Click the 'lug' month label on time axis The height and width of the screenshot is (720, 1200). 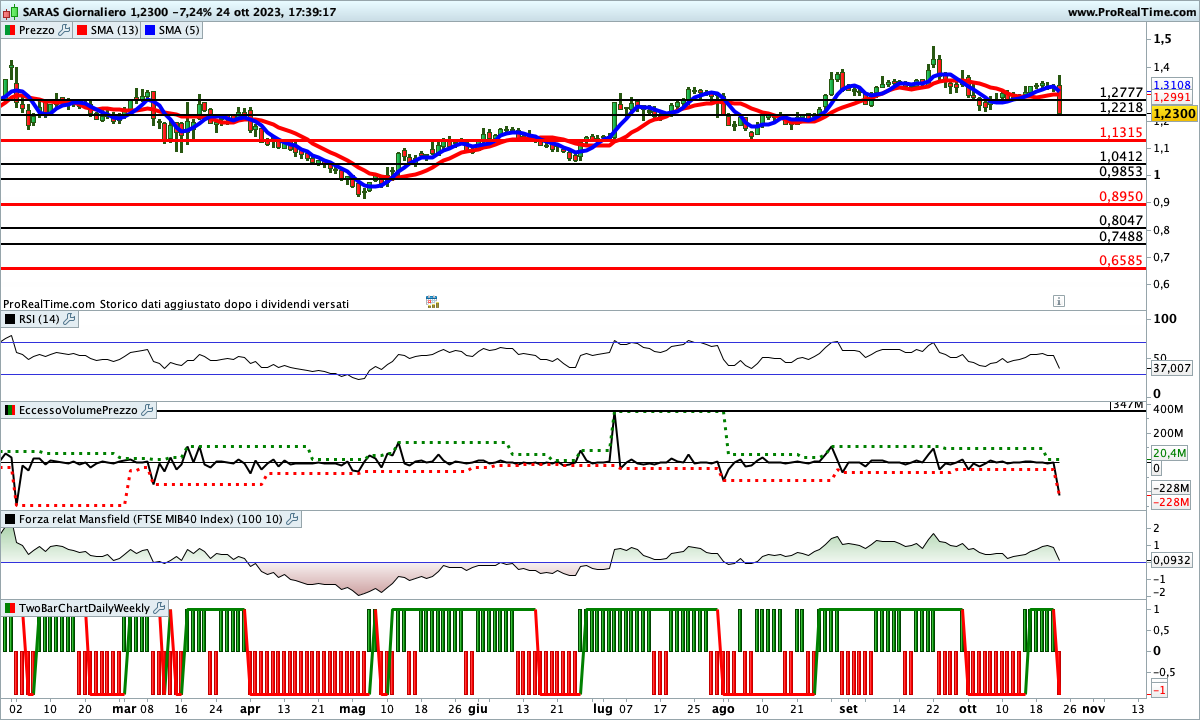coord(603,707)
